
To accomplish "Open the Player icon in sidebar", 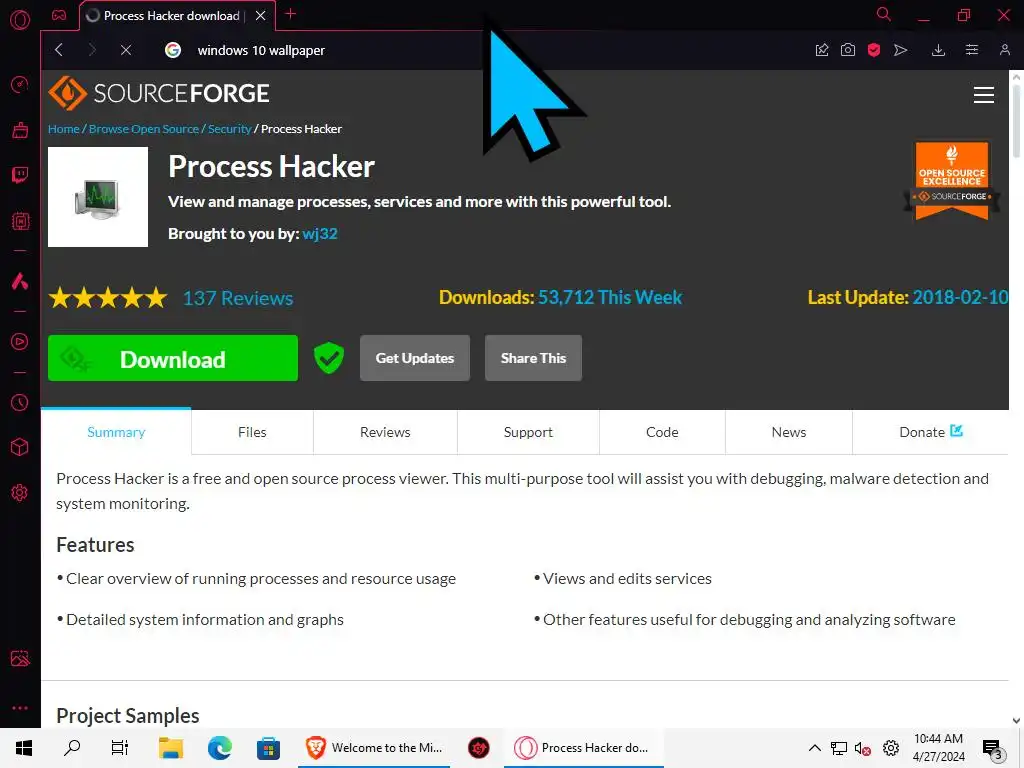I will [x=20, y=342].
